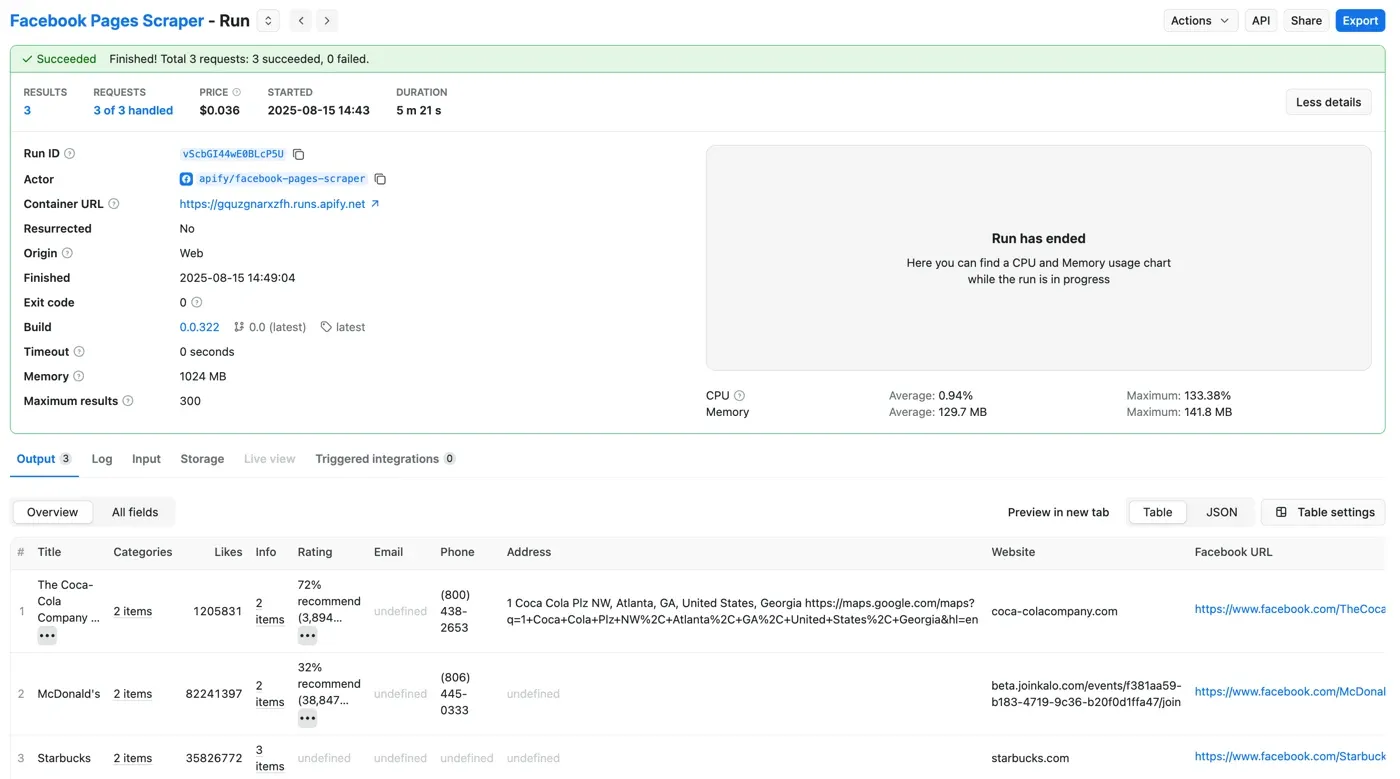The image size is (1400, 779).
Task: Expand McDonald's rating ellipsis
Action: (x=307, y=718)
